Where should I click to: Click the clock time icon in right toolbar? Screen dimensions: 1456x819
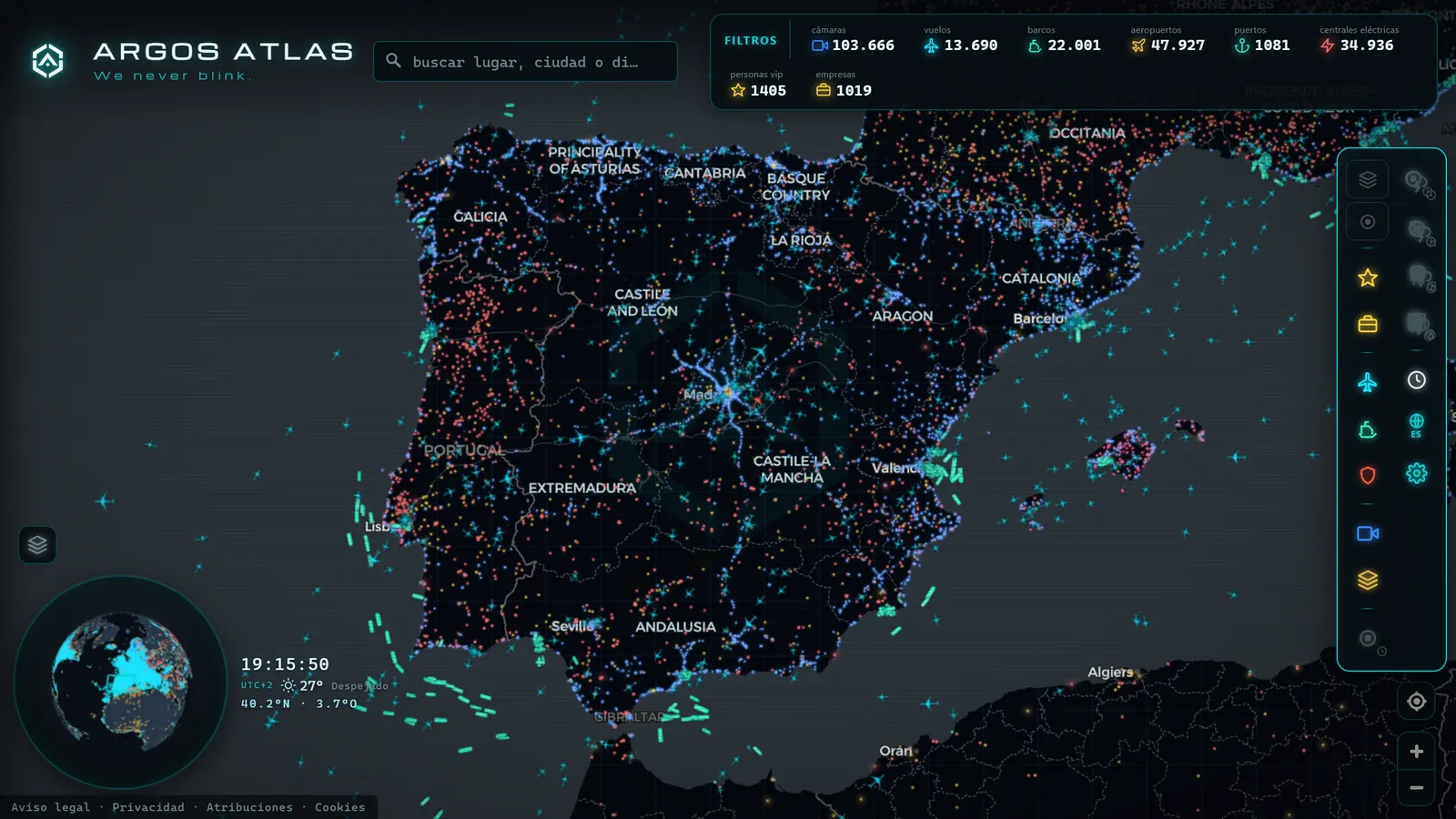coord(1417,380)
